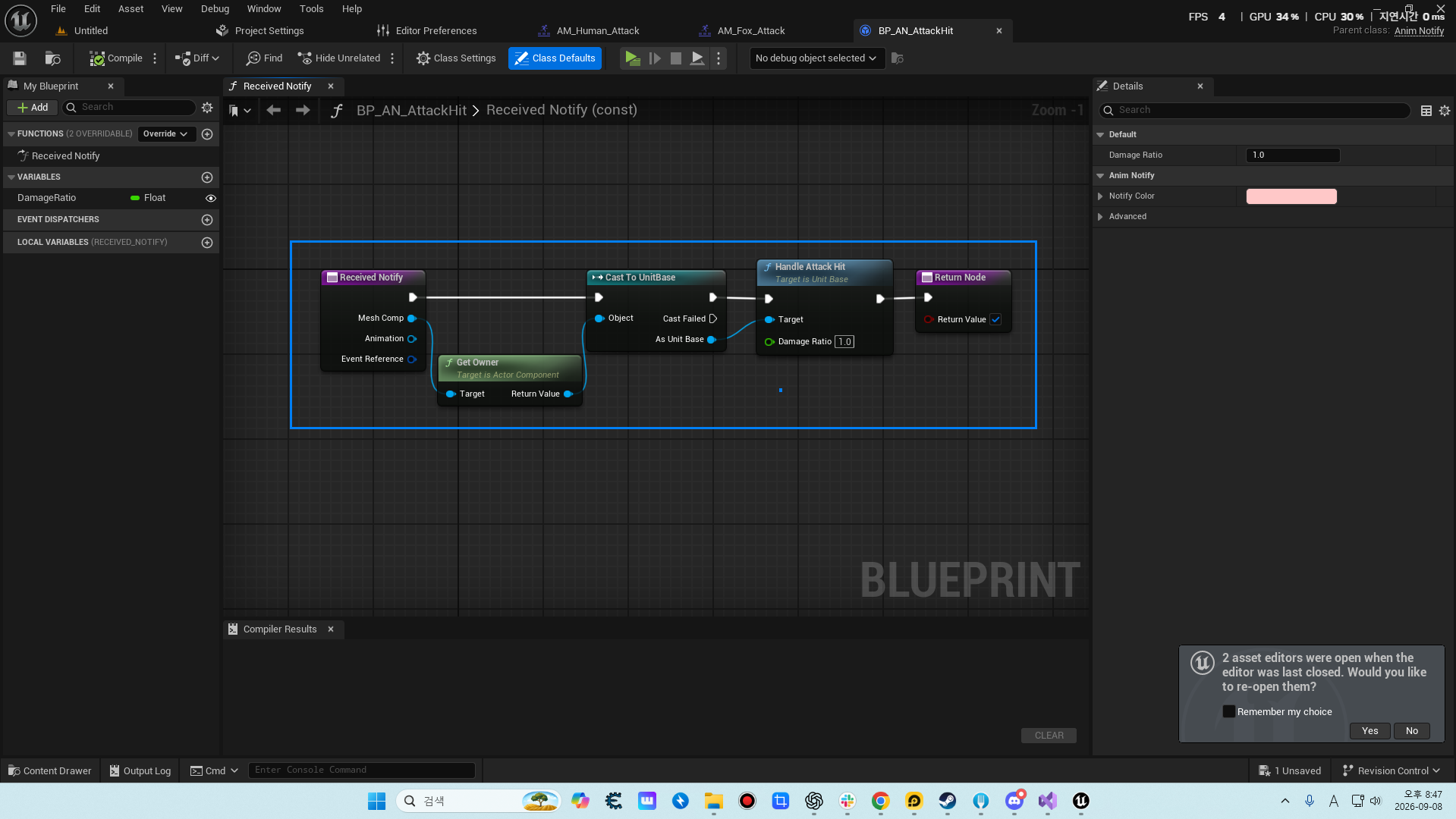Click the Save asset floppy icon
1456x819 pixels.
pyautogui.click(x=20, y=58)
